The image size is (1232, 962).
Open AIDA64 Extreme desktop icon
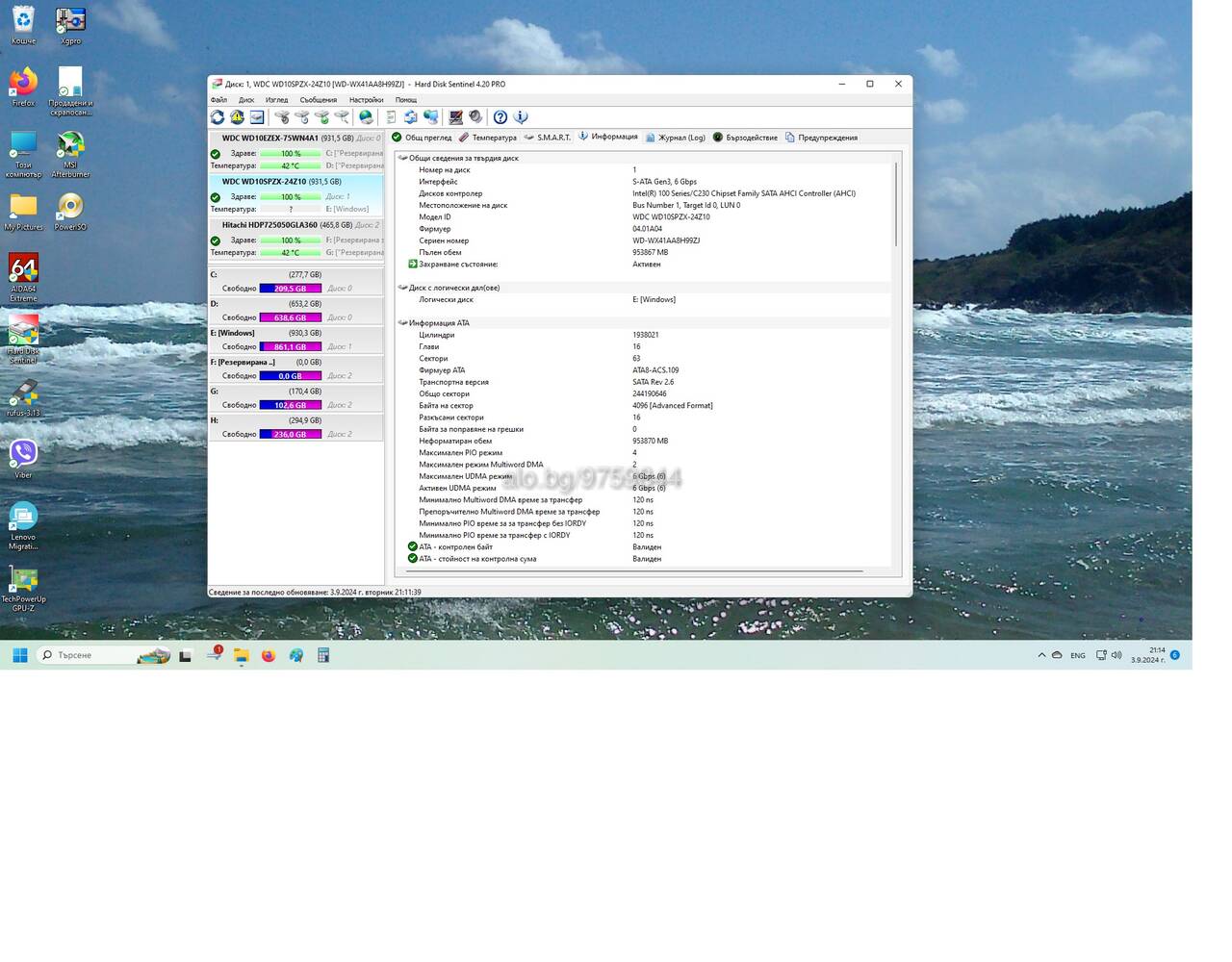click(23, 277)
